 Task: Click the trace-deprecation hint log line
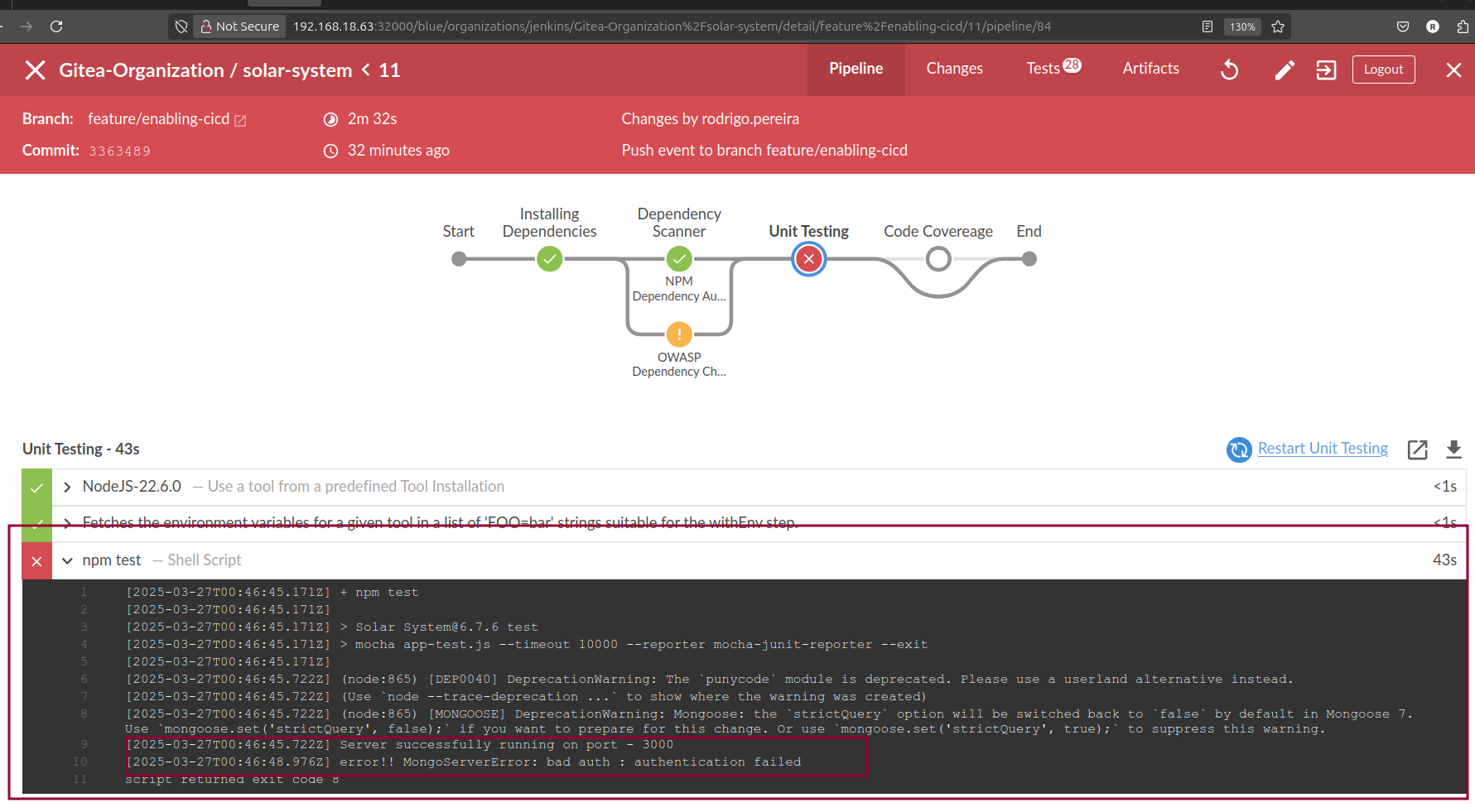526,697
